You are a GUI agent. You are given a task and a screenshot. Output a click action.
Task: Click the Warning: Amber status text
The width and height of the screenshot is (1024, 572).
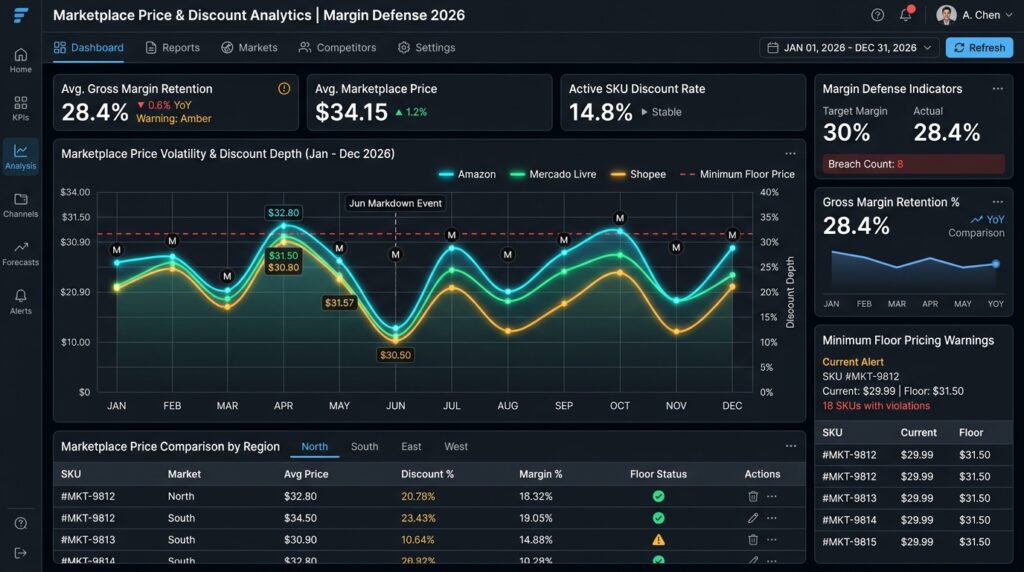click(174, 119)
